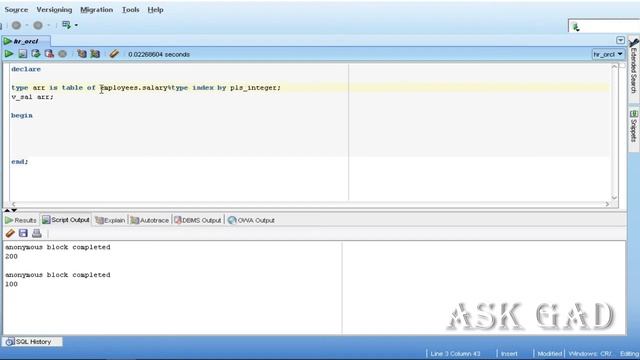Screen dimensions: 640x360
Task: Click the Cancel gray circle in worksheet toolbar
Action: click(x=62, y=54)
